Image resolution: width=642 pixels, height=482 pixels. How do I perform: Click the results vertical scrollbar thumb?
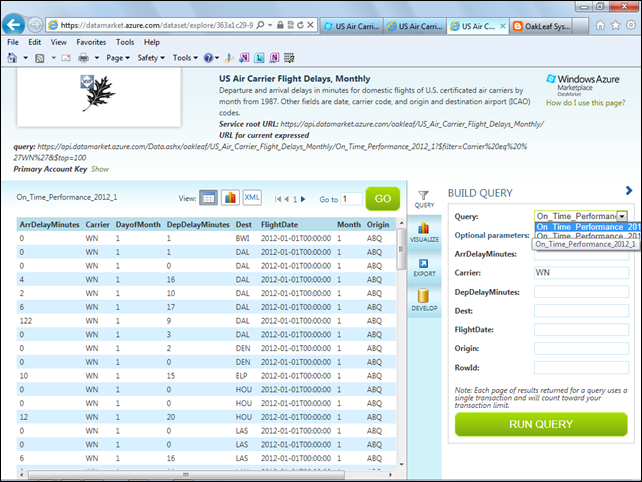pyautogui.click(x=401, y=250)
